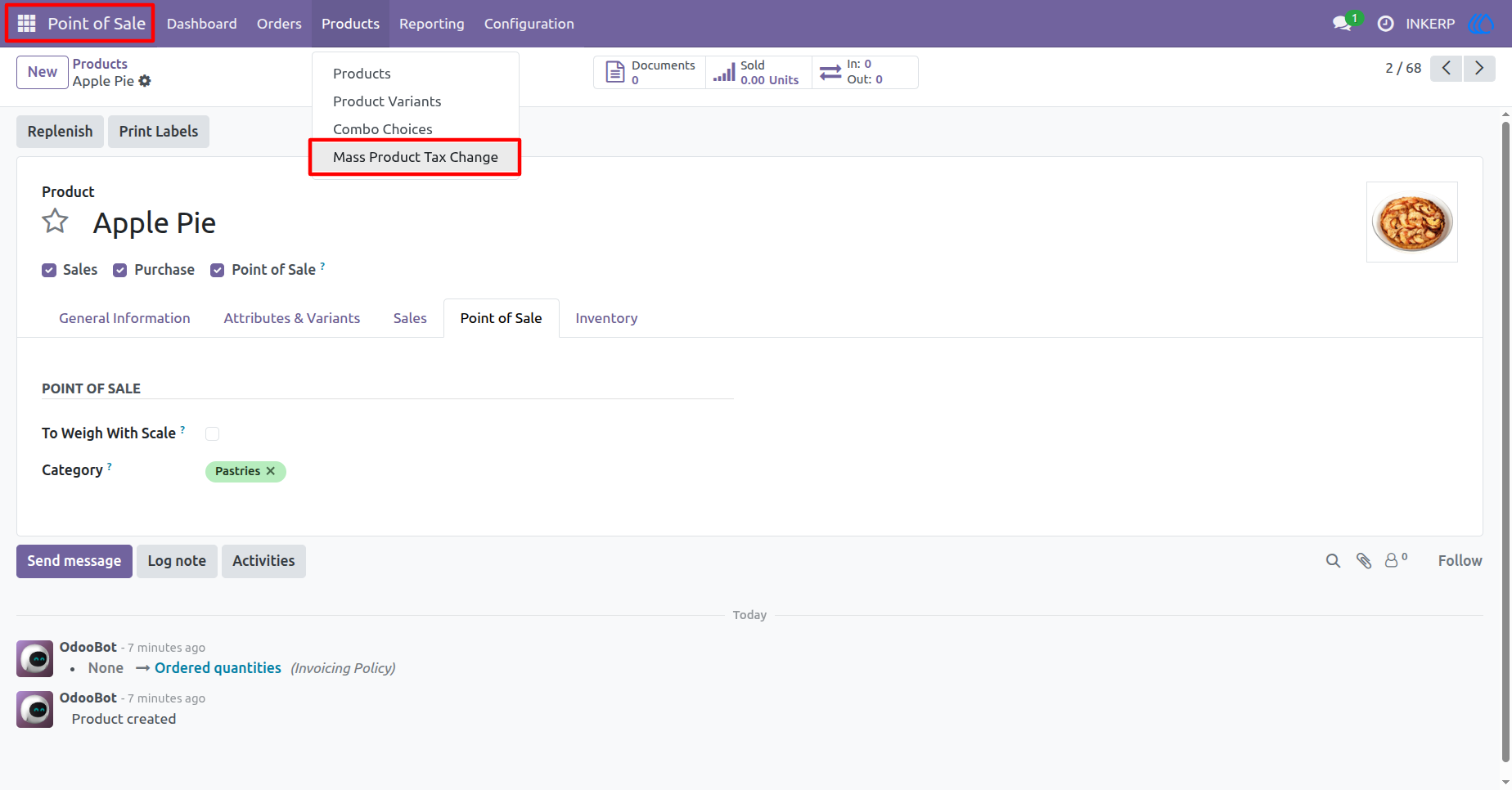
Task: Click the activities clock icon
Action: 1385,24
